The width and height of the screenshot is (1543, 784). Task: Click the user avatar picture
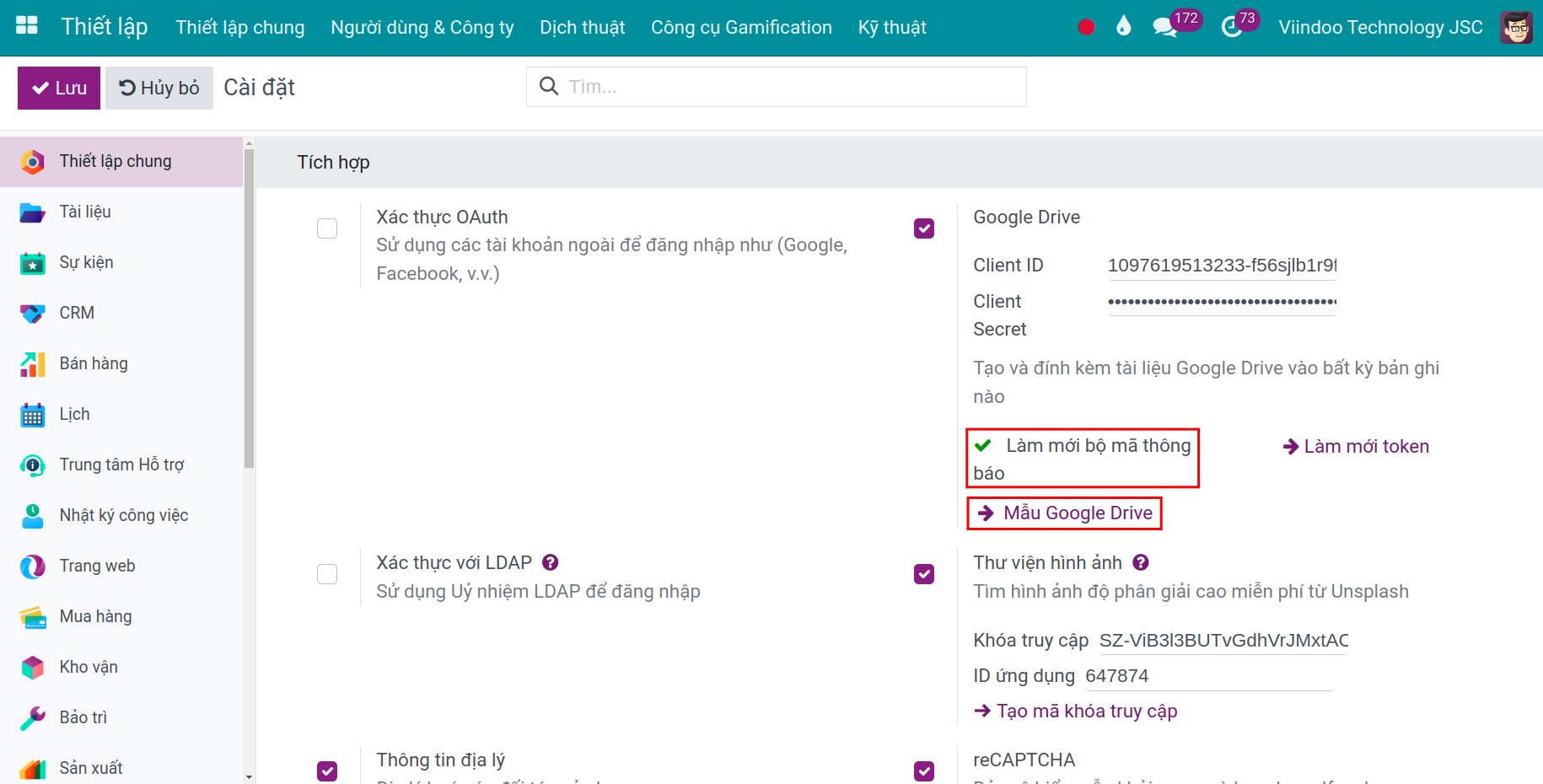click(1516, 27)
